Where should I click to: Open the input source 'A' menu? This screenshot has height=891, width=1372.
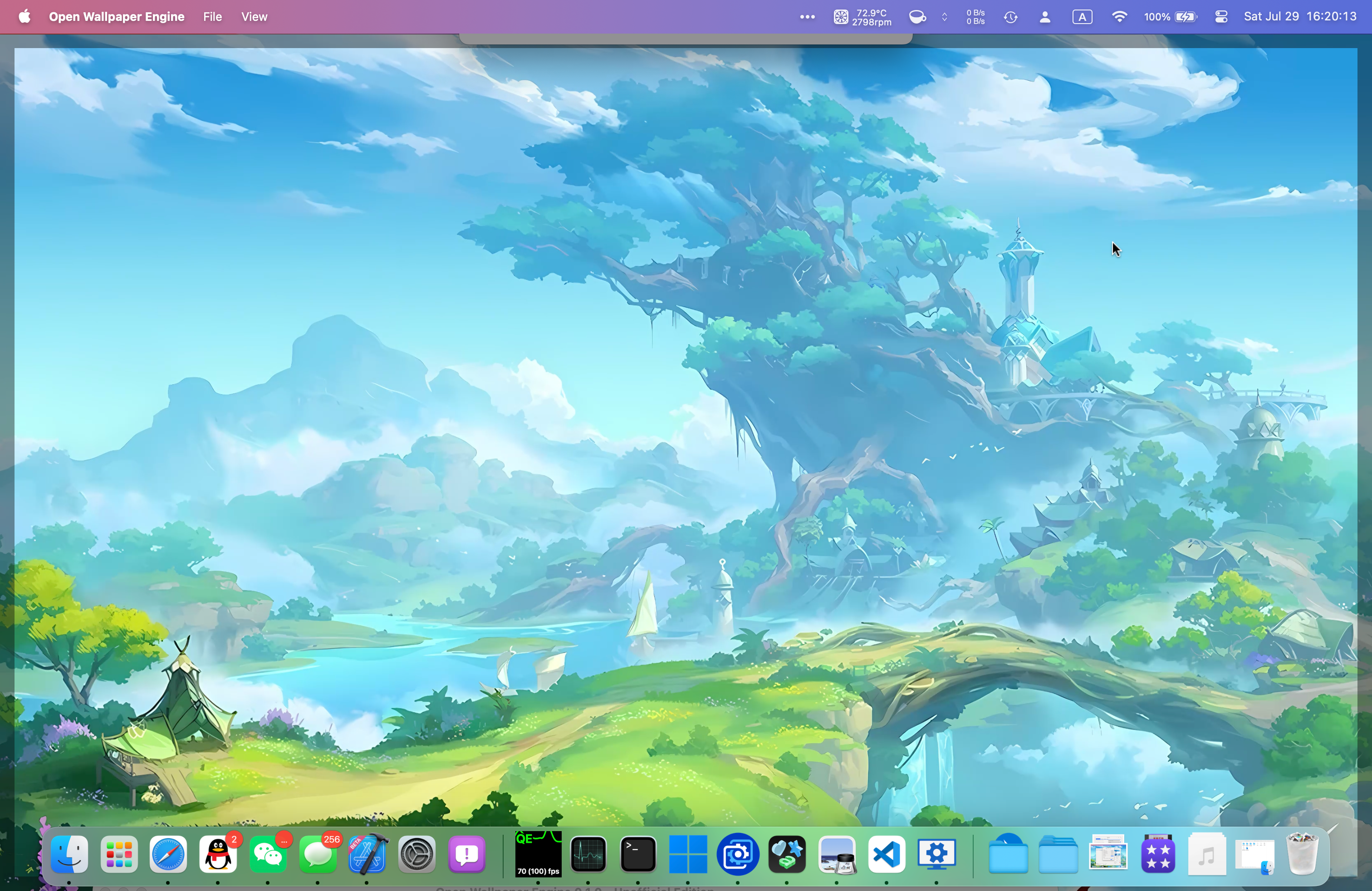1082,17
